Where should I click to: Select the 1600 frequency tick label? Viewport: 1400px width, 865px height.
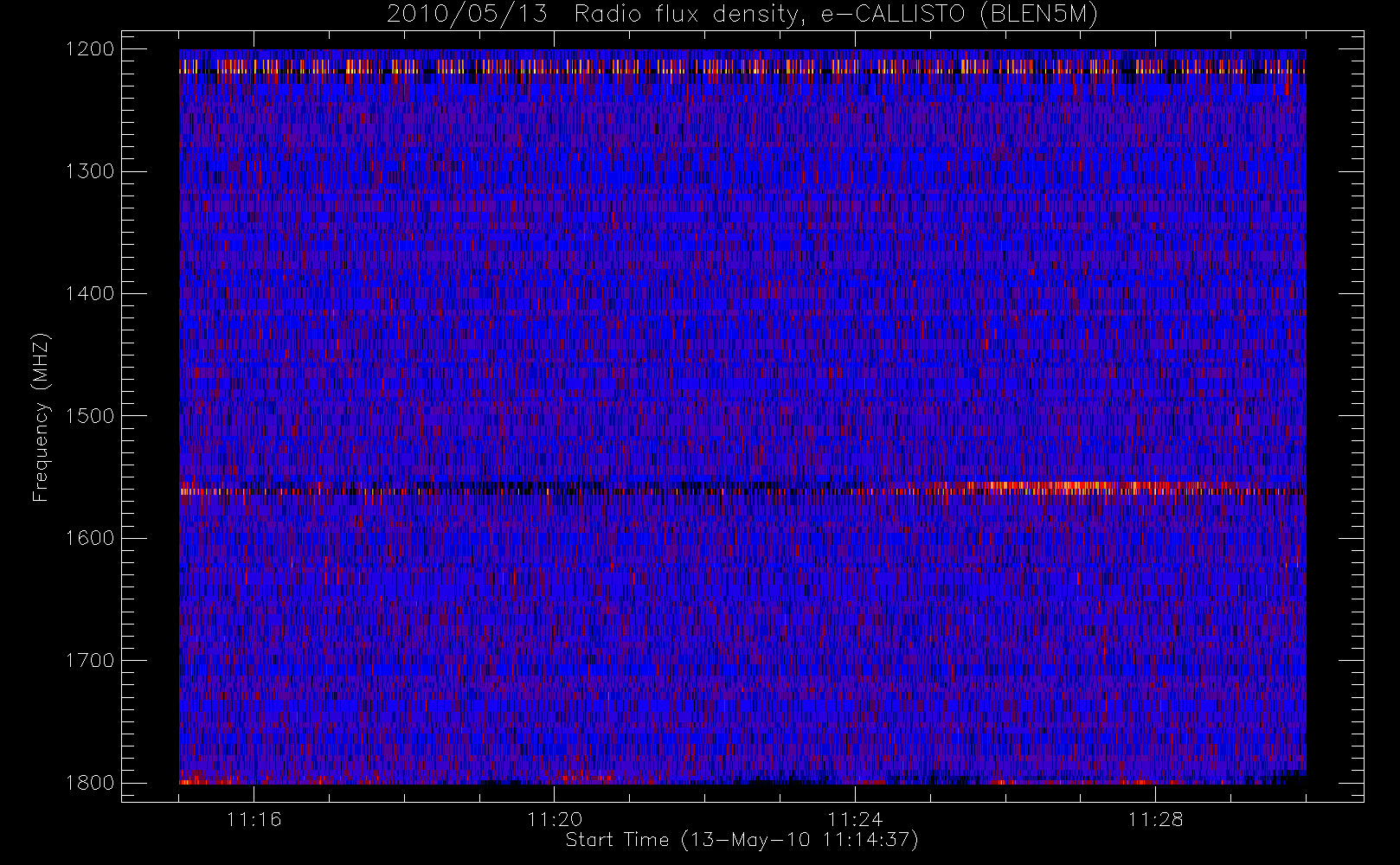point(90,538)
